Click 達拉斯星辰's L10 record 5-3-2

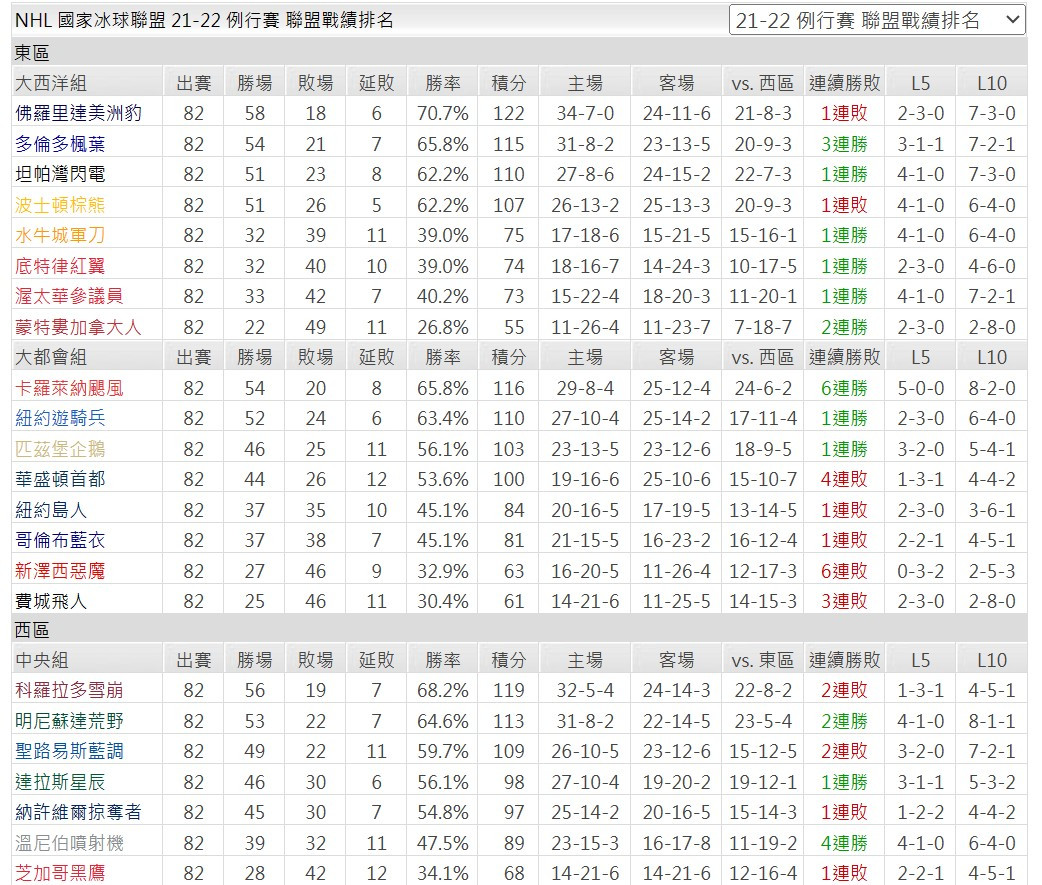point(992,782)
